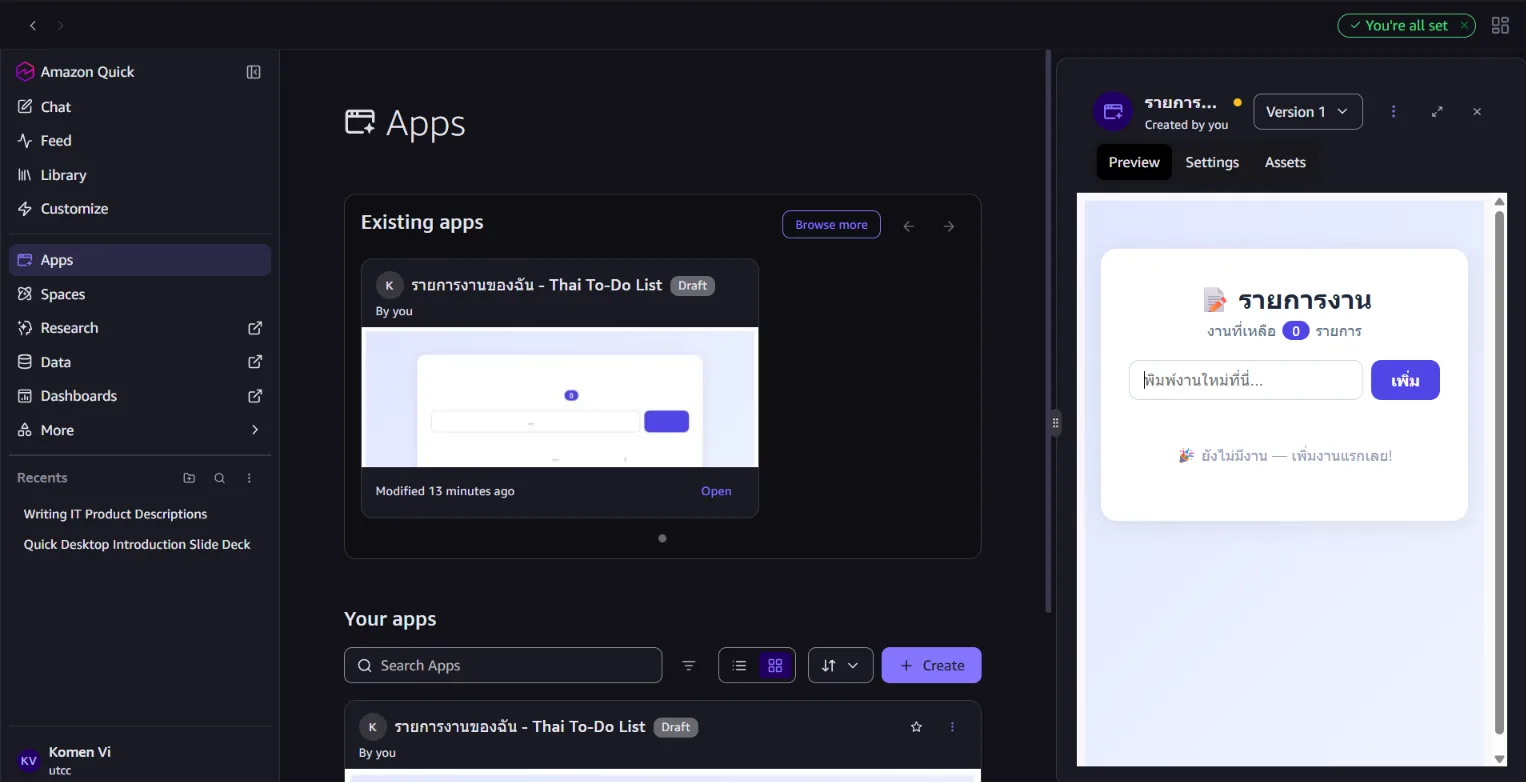The width and height of the screenshot is (1526, 782).
Task: Switch to the Settings tab
Action: (x=1212, y=162)
